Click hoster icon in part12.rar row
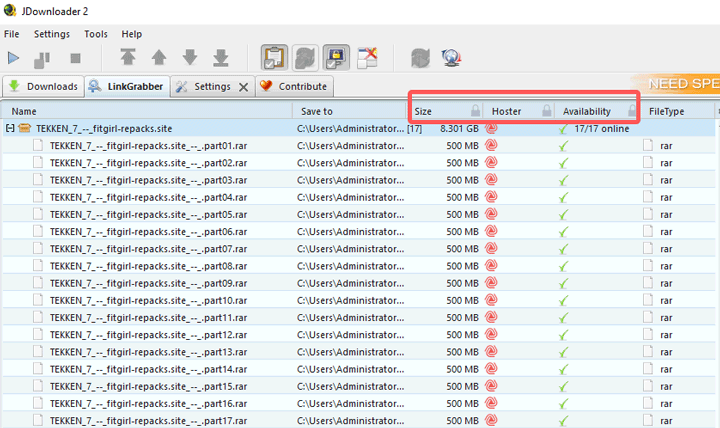Viewport: 720px width, 428px height. click(491, 334)
